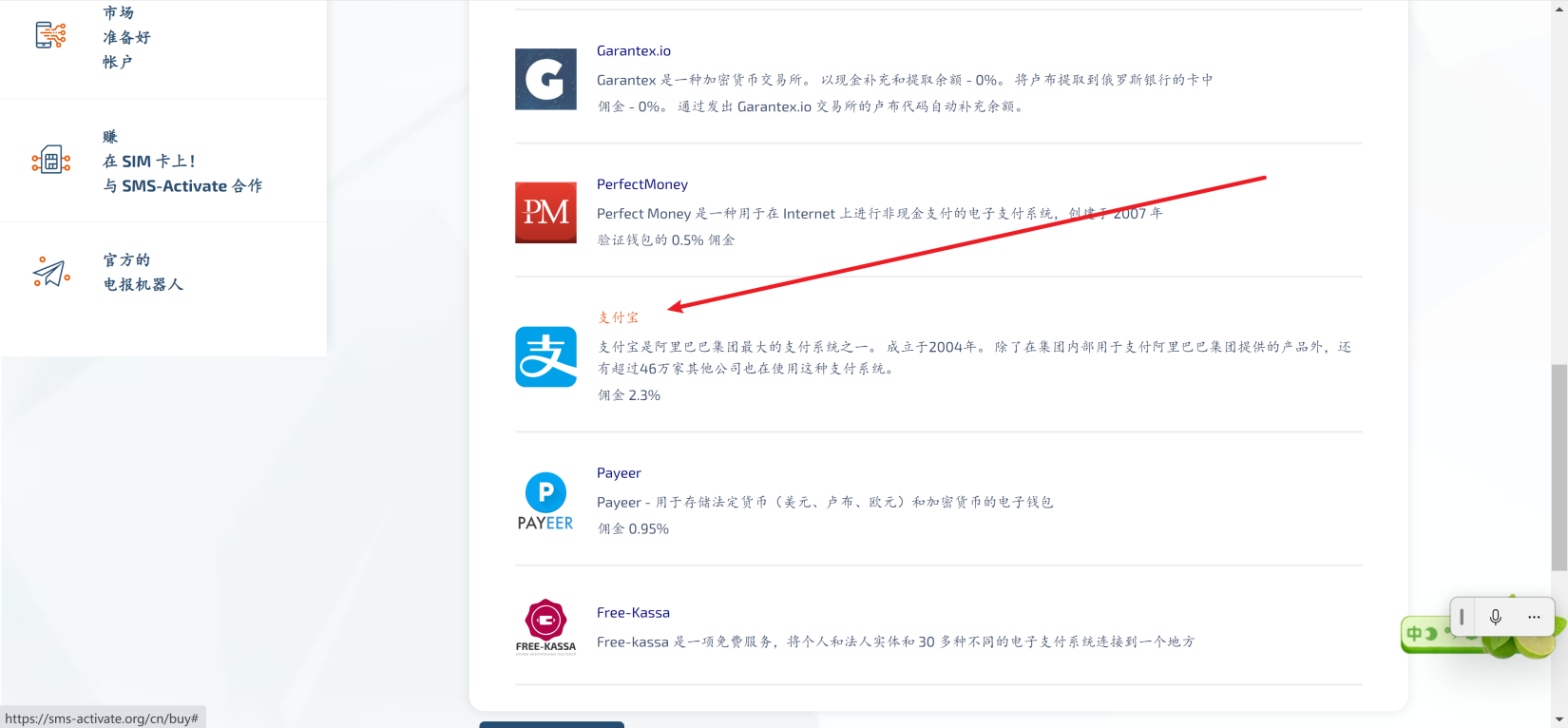This screenshot has height=728, width=1568.
Task: Click the SIM card earn icon in sidebar
Action: [x=51, y=161]
